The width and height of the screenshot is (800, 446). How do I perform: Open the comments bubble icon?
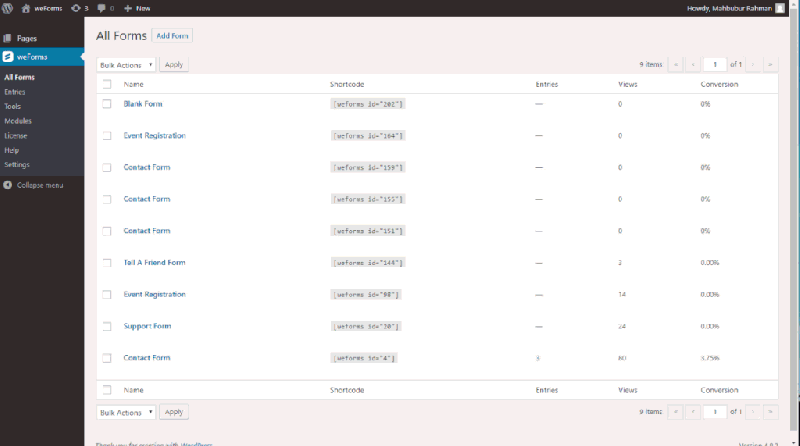tap(101, 8)
